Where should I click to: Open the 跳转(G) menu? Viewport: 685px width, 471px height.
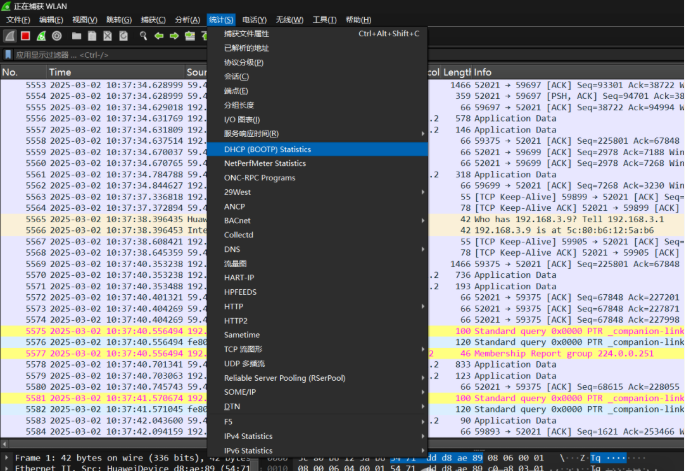[x=119, y=20]
